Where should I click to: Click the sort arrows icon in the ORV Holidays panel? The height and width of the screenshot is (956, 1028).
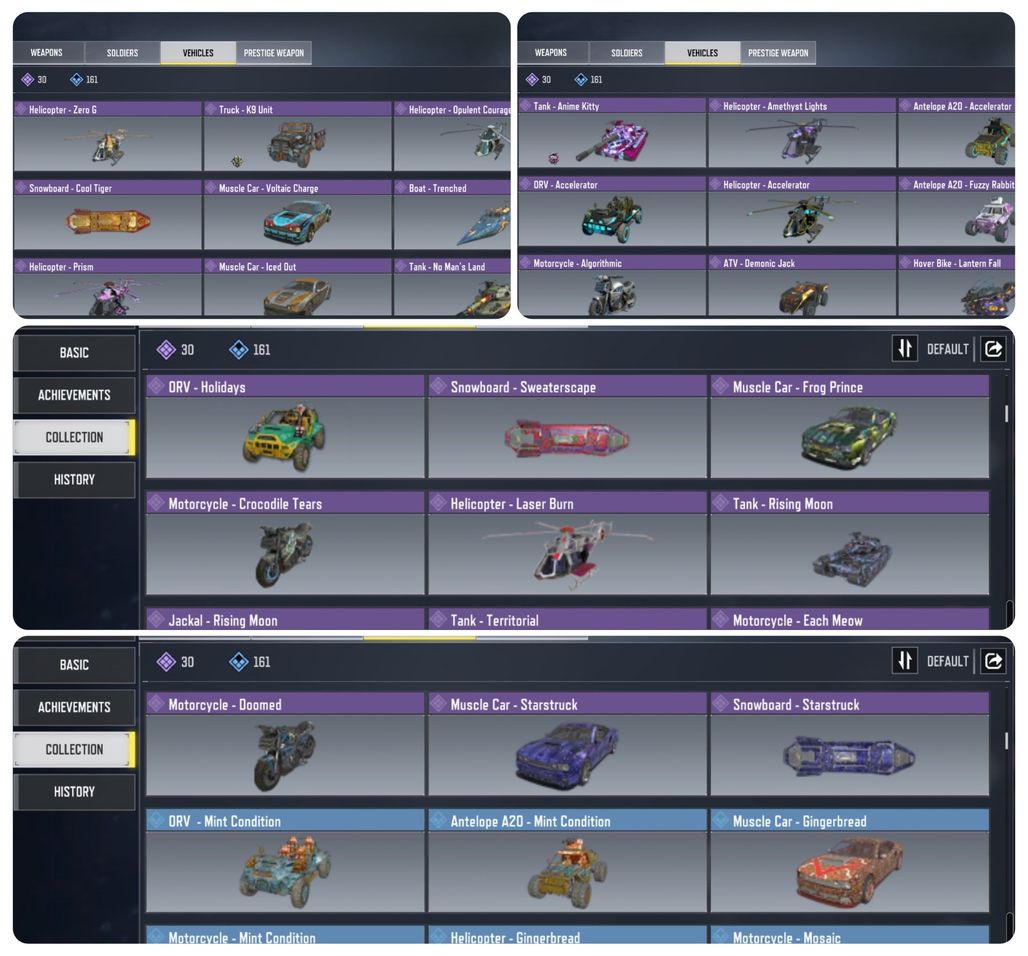click(x=905, y=349)
